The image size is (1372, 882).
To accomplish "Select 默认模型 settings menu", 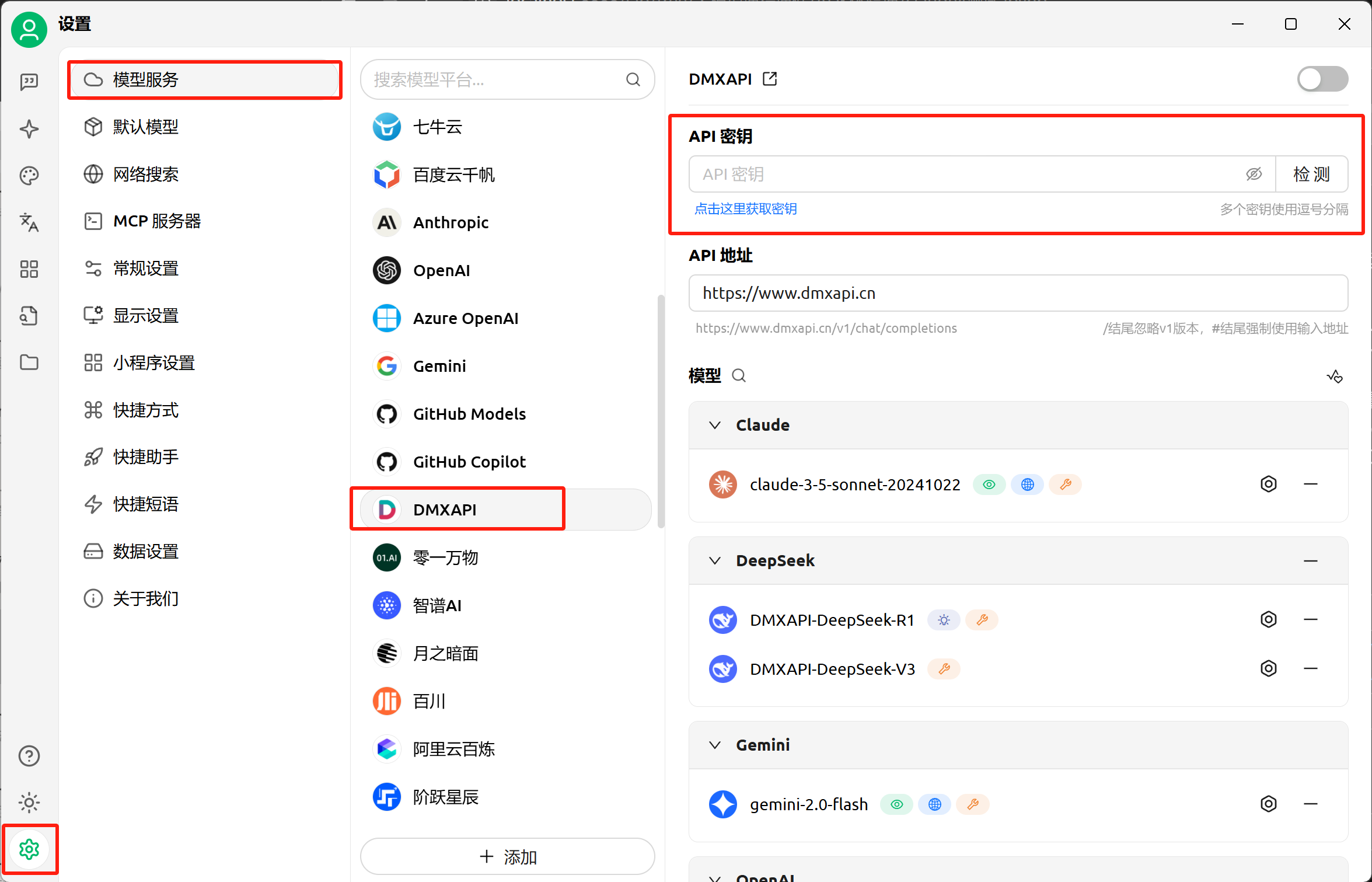I will tap(204, 127).
